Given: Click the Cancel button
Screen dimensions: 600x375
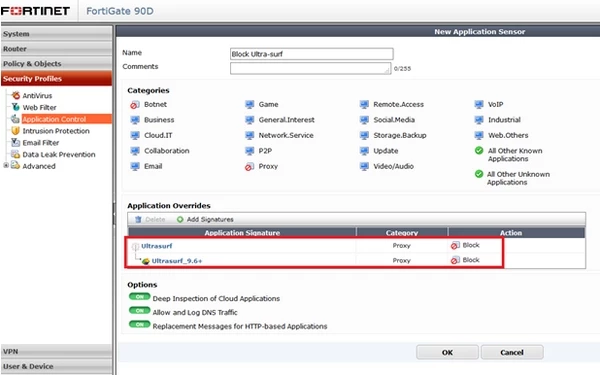Looking at the screenshot, I should 512,352.
